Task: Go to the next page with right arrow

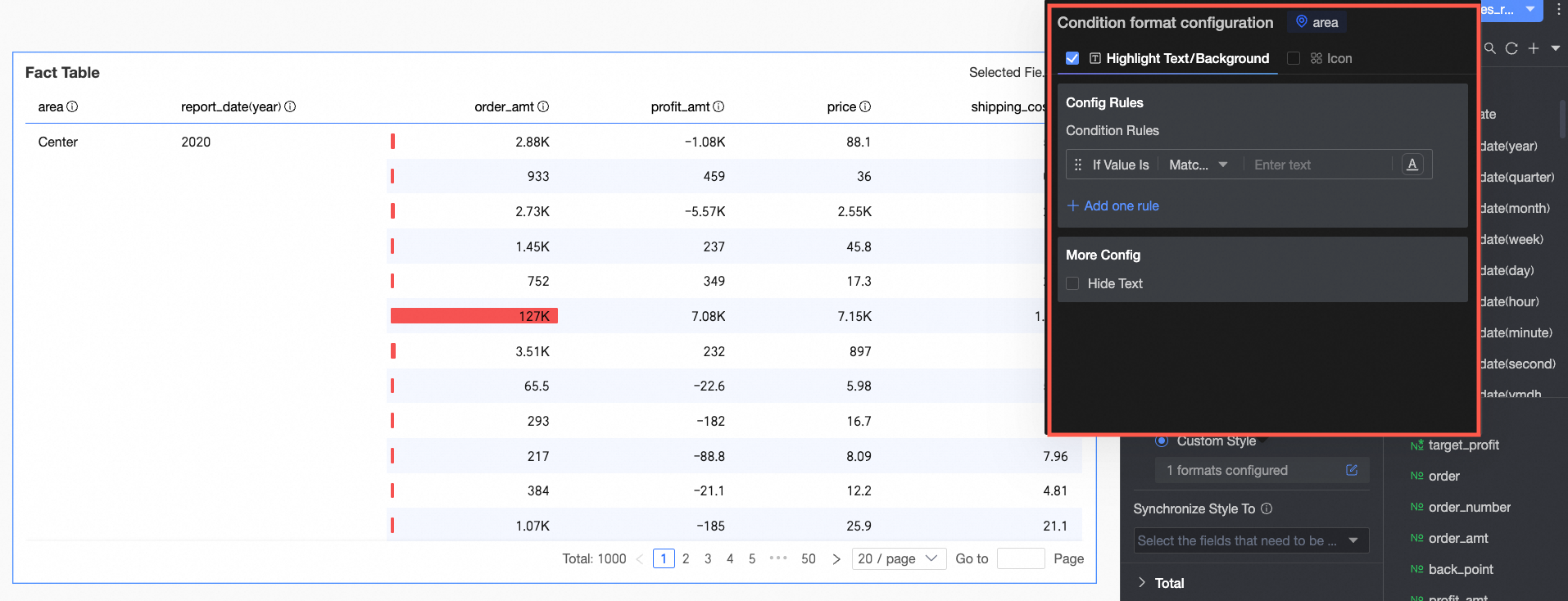Action: click(836, 559)
